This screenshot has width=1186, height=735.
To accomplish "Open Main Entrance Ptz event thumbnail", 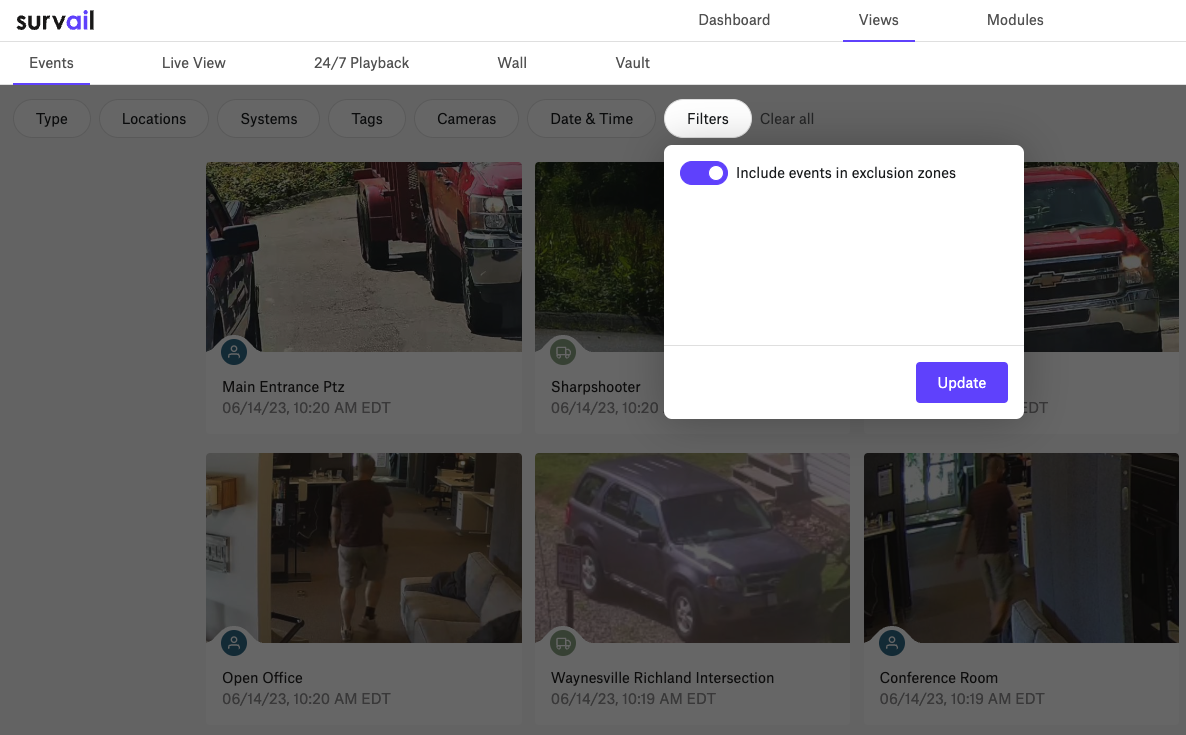I will (x=364, y=256).
